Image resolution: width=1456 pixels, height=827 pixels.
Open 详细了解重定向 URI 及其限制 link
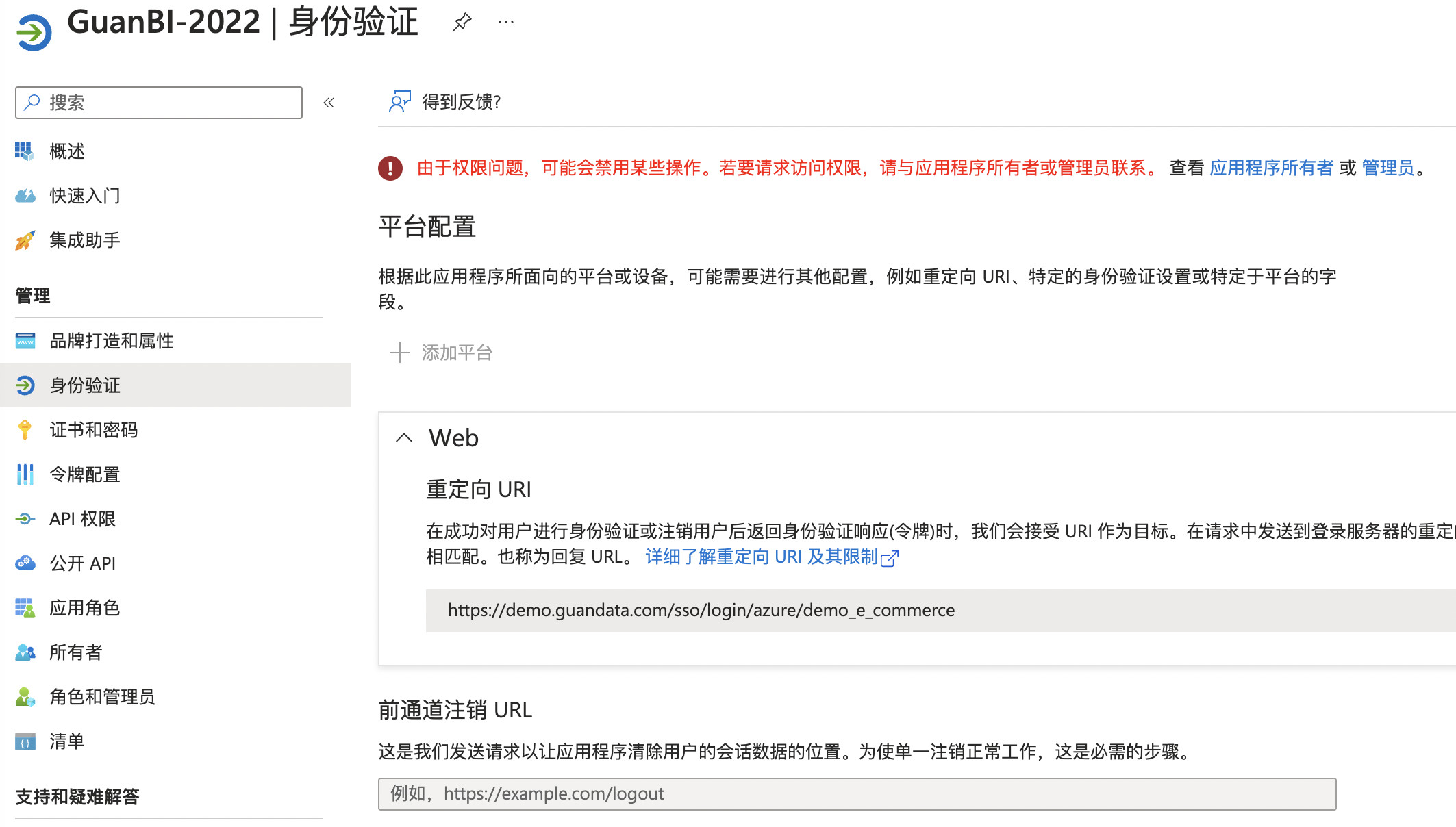(770, 557)
